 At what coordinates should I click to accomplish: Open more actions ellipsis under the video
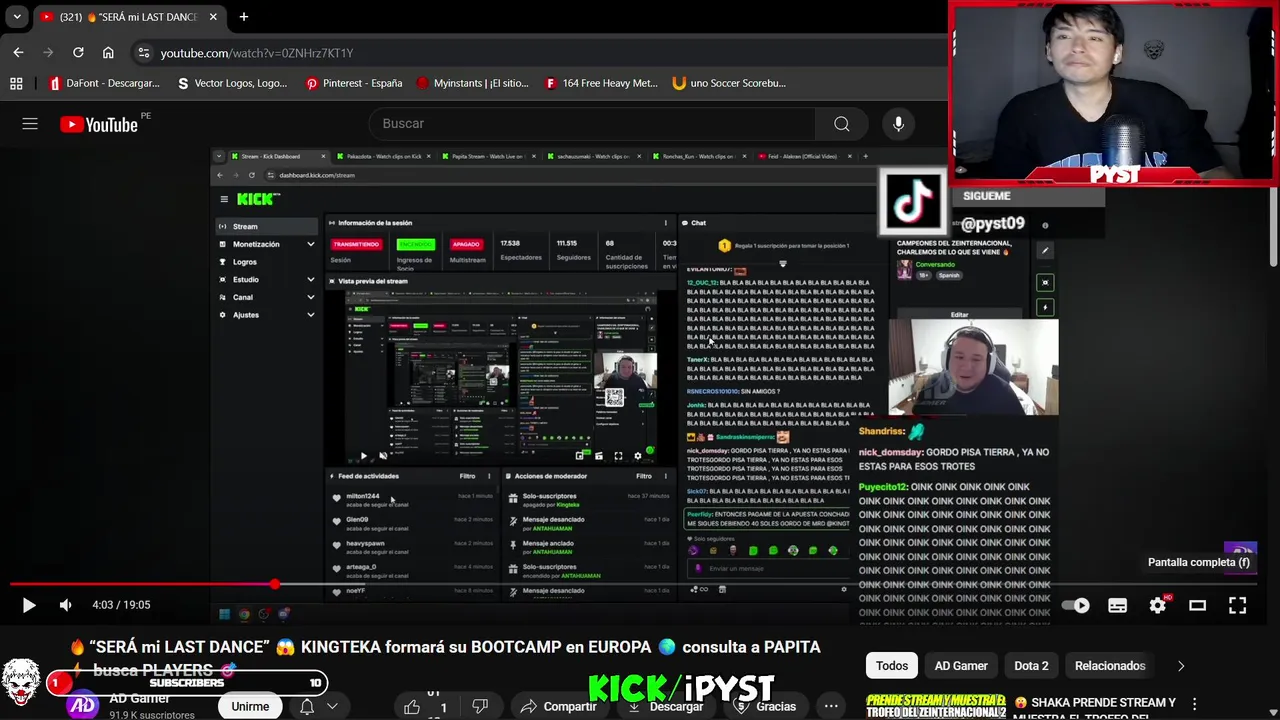pos(831,706)
